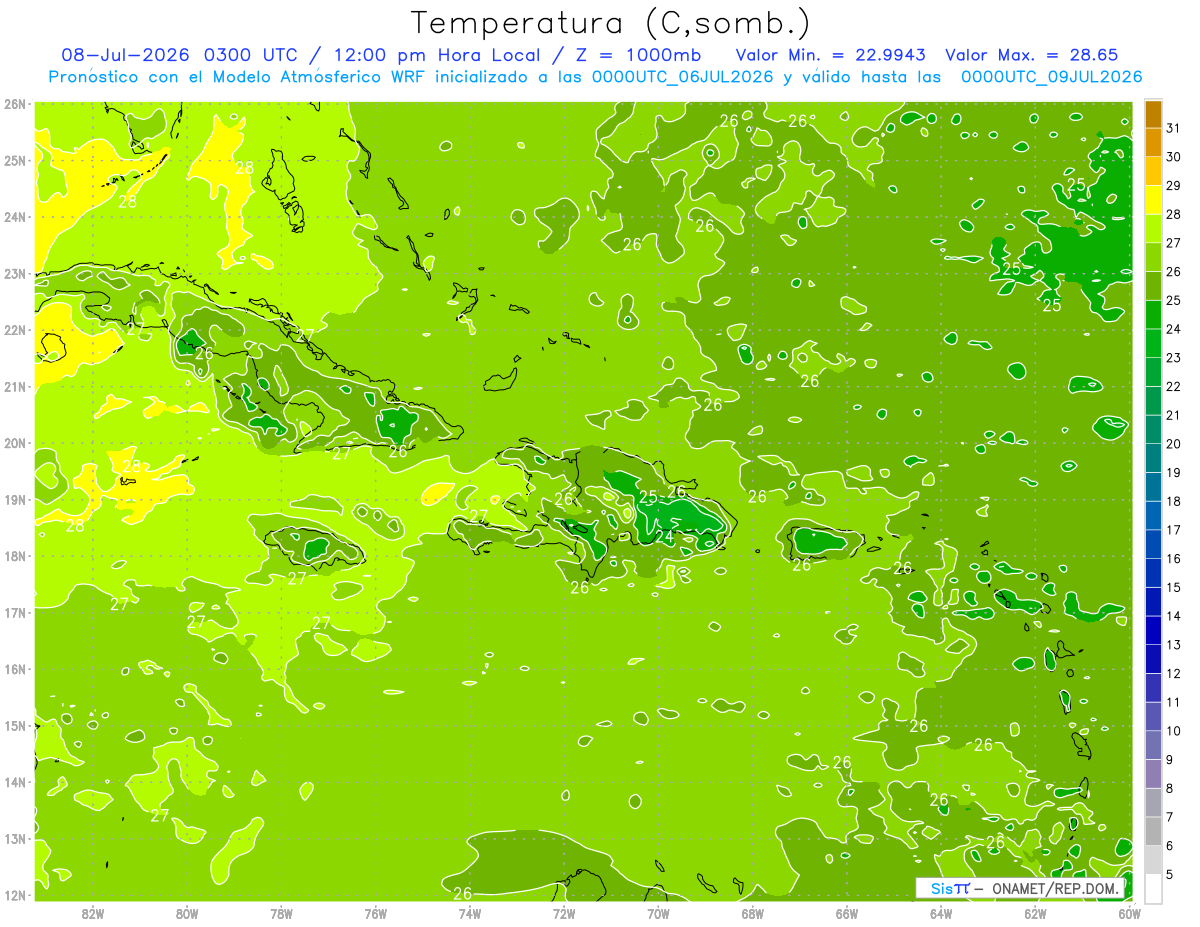Click the 80W longitude axis label
Viewport: 1200px width, 927px height.
click(187, 913)
